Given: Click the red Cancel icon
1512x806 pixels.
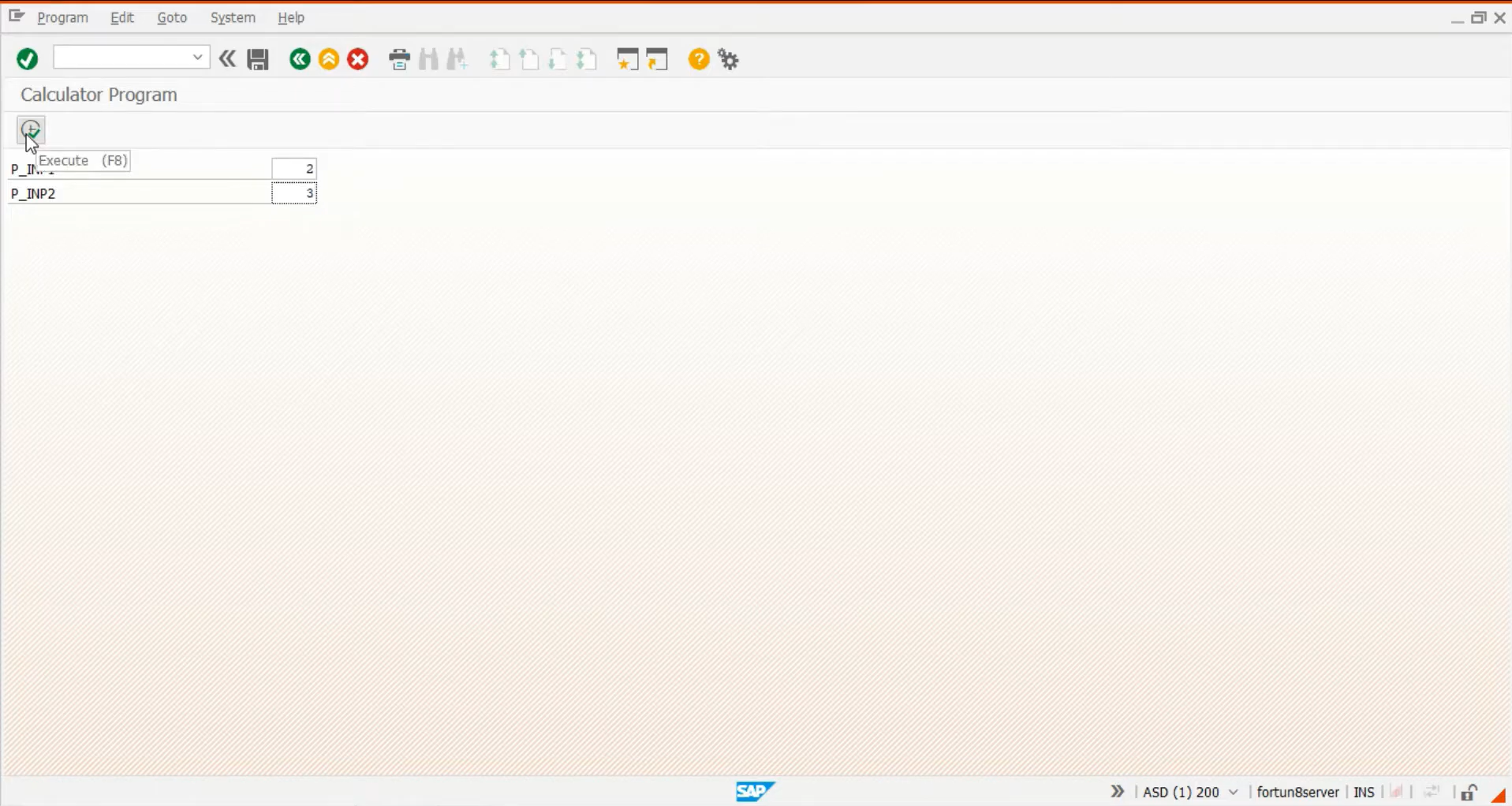Looking at the screenshot, I should 358,59.
